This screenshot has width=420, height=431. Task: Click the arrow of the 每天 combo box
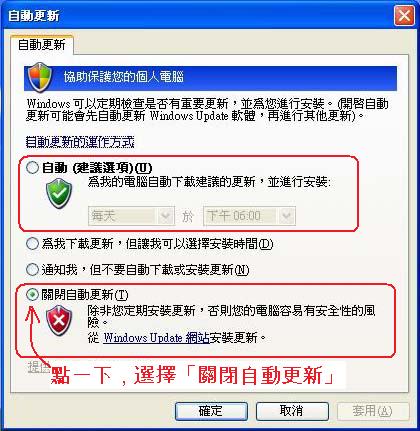coord(166,216)
